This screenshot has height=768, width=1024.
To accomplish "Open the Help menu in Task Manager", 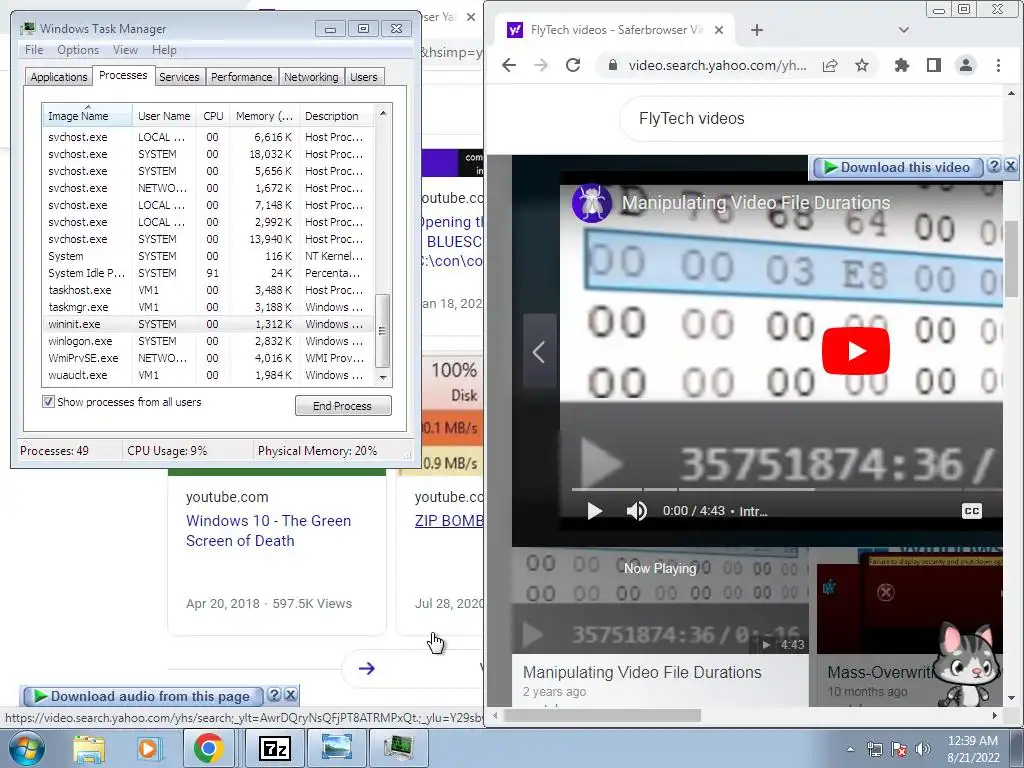I will click(164, 50).
